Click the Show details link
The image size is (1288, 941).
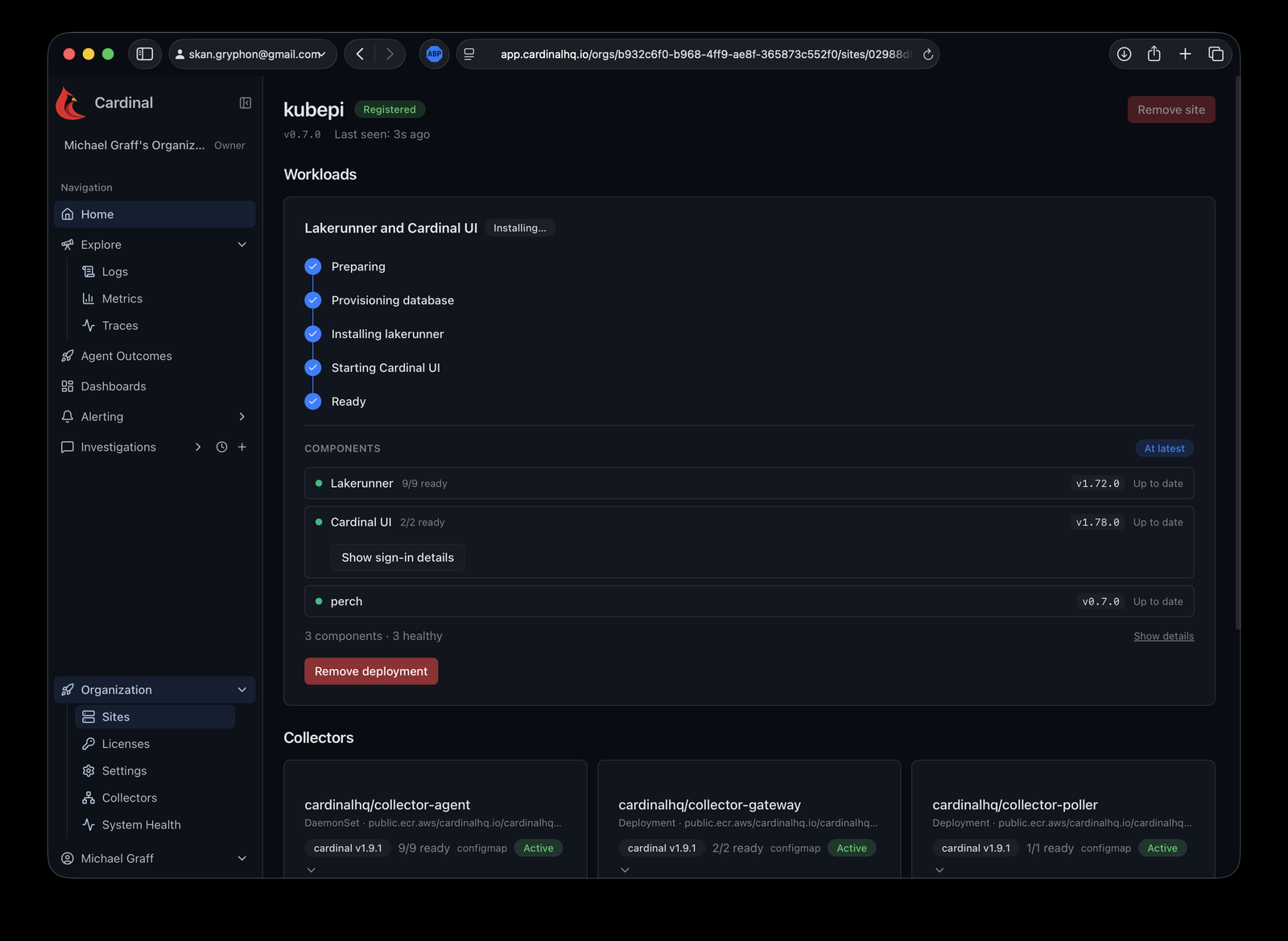click(x=1164, y=636)
